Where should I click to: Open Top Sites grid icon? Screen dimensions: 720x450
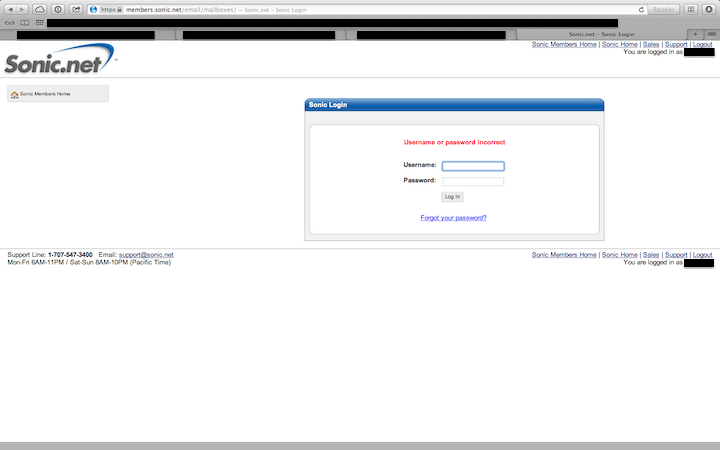click(x=39, y=22)
